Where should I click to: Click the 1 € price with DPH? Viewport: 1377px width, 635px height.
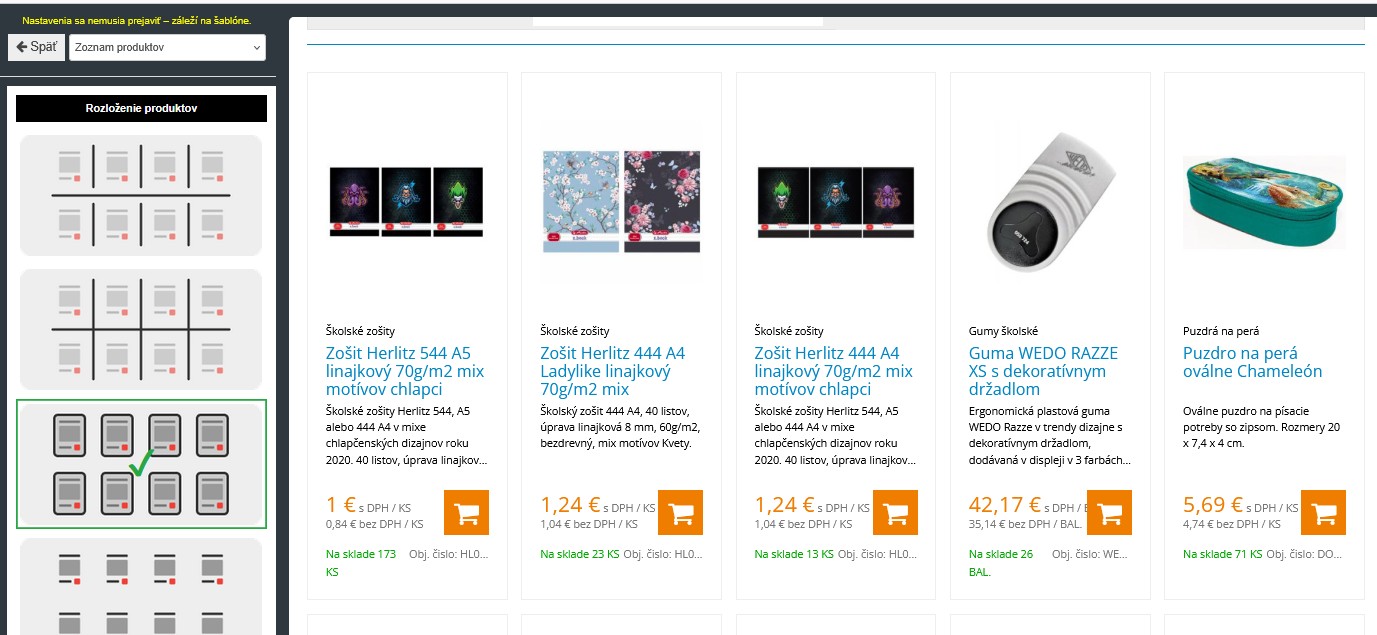(x=341, y=505)
